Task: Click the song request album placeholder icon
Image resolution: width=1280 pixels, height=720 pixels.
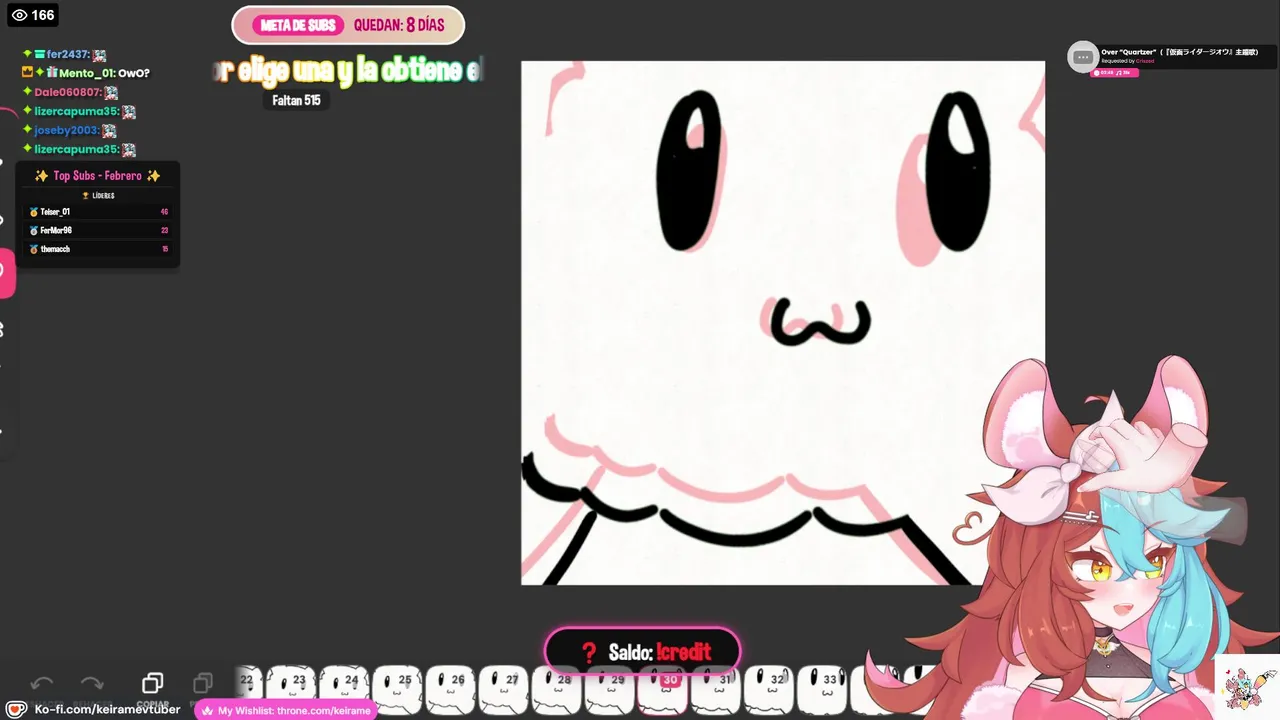Action: pyautogui.click(x=1083, y=57)
